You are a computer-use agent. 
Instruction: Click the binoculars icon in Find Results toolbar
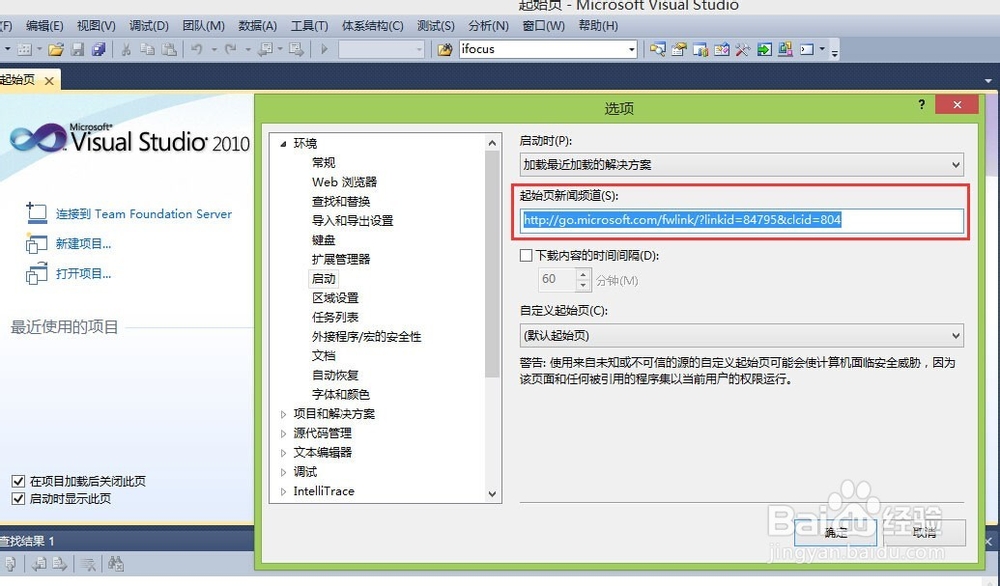tap(115, 564)
